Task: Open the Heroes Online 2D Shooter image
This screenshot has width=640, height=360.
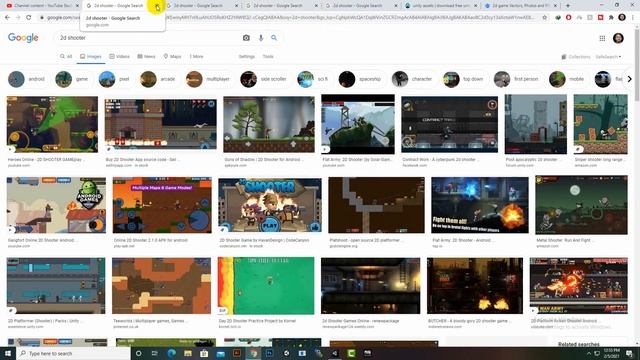Action: pyautogui.click(x=52, y=124)
